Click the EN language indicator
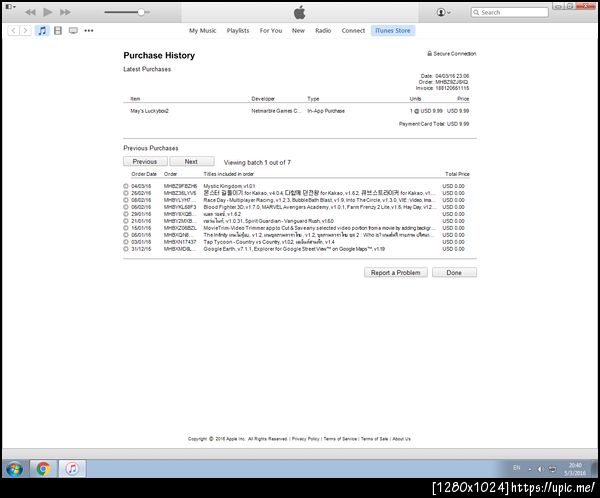Image resolution: width=600 pixels, height=498 pixels. (x=517, y=468)
